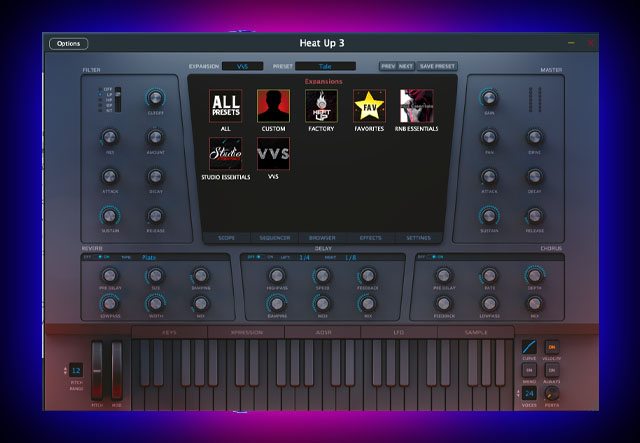Image resolution: width=640 pixels, height=443 pixels.
Task: Open the KEYS tab above keyboard
Action: coord(169,332)
